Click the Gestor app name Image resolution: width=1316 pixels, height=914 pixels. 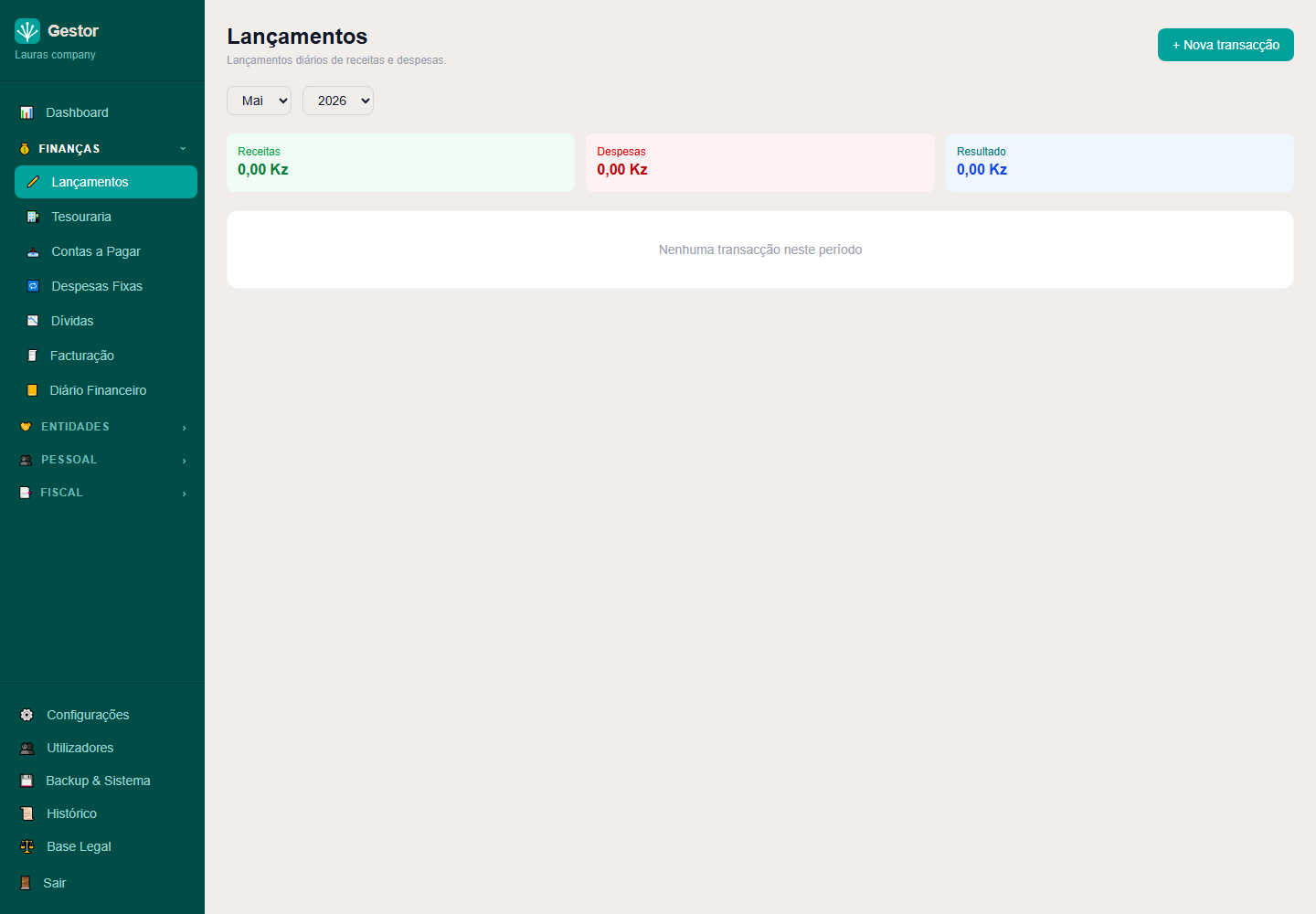(73, 31)
